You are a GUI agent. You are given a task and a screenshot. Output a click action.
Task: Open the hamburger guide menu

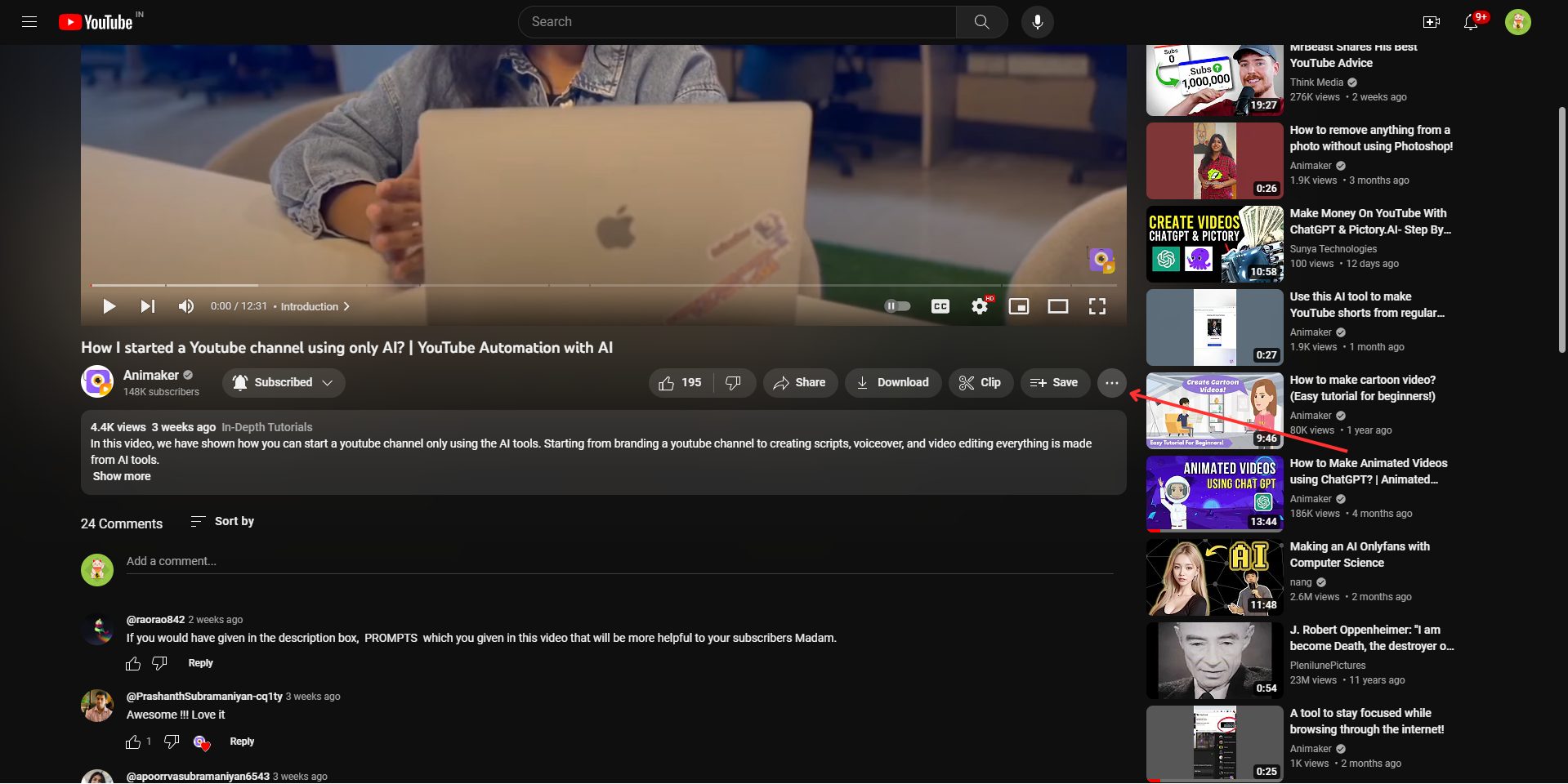coord(29,22)
